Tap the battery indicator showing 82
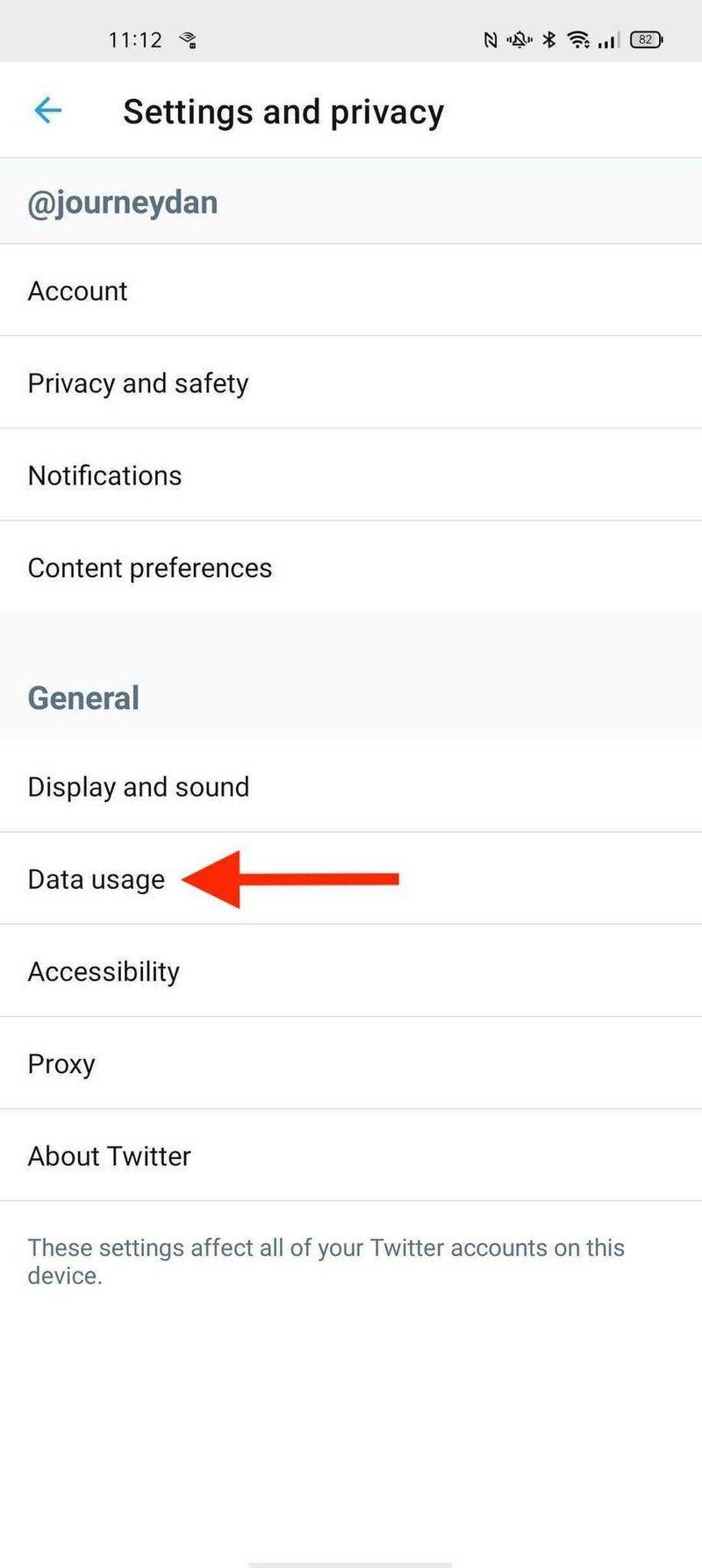This screenshot has height=1568, width=702. click(645, 39)
